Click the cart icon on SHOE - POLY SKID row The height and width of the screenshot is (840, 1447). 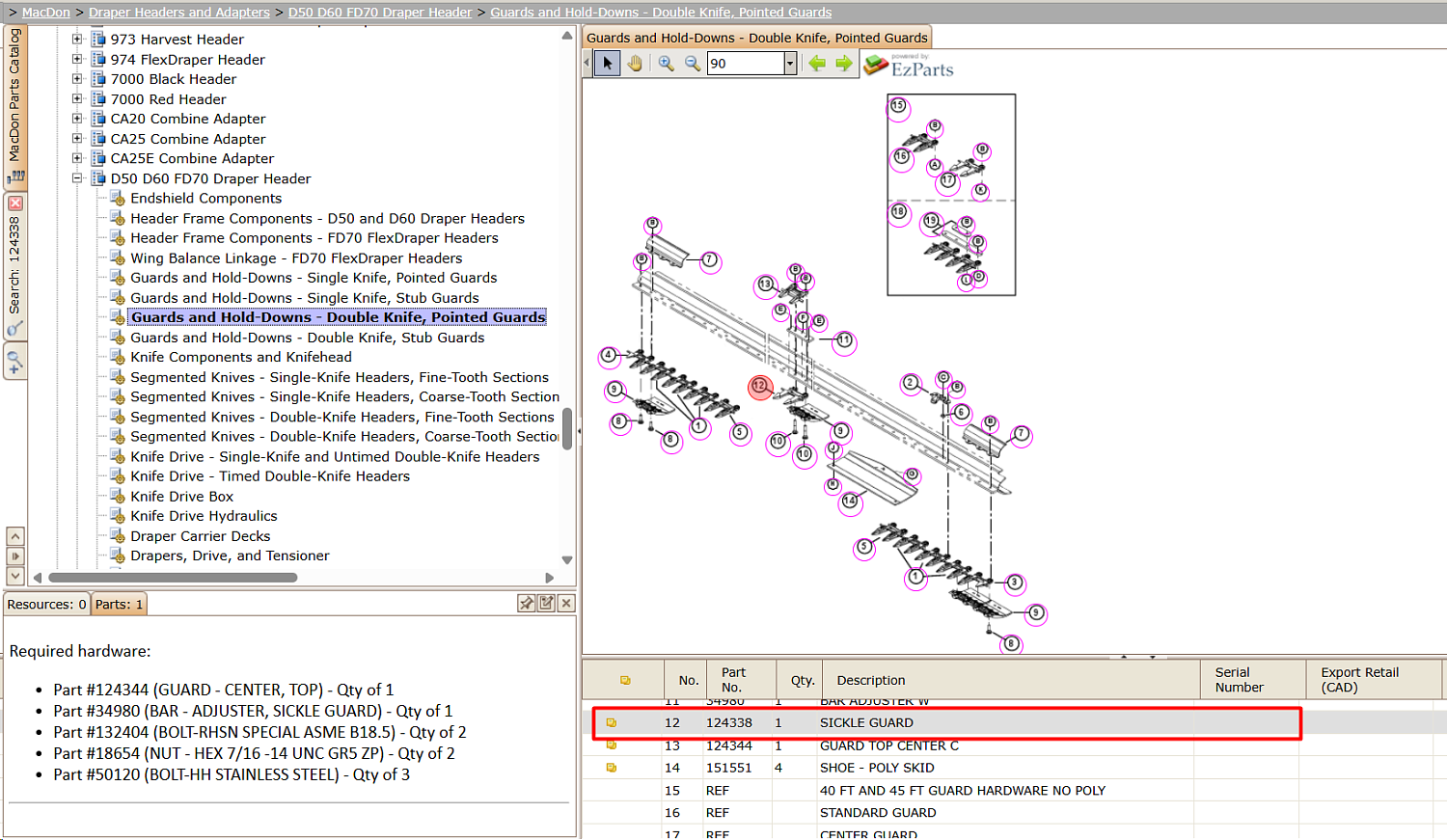[611, 768]
